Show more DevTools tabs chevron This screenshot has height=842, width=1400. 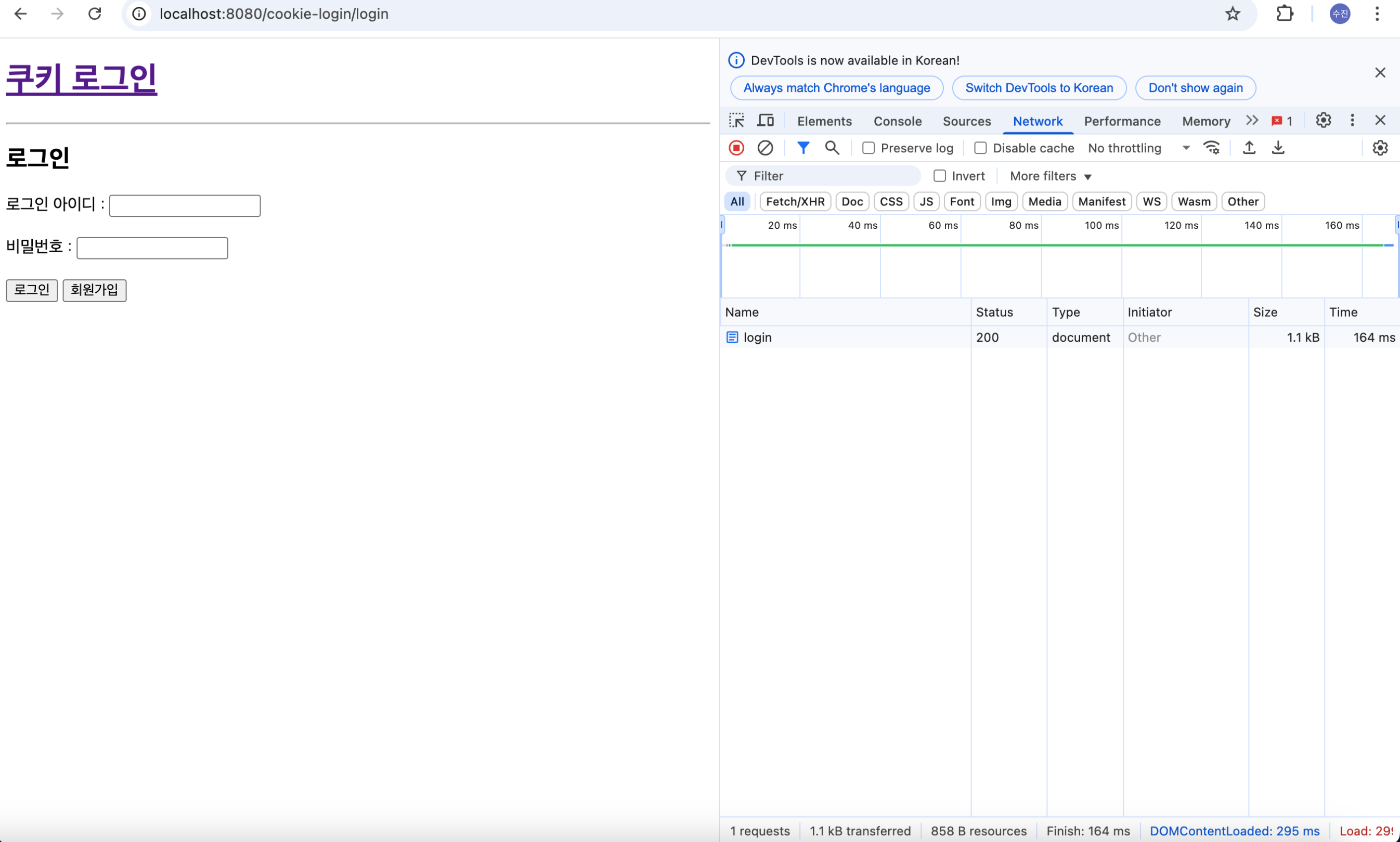click(x=1252, y=120)
